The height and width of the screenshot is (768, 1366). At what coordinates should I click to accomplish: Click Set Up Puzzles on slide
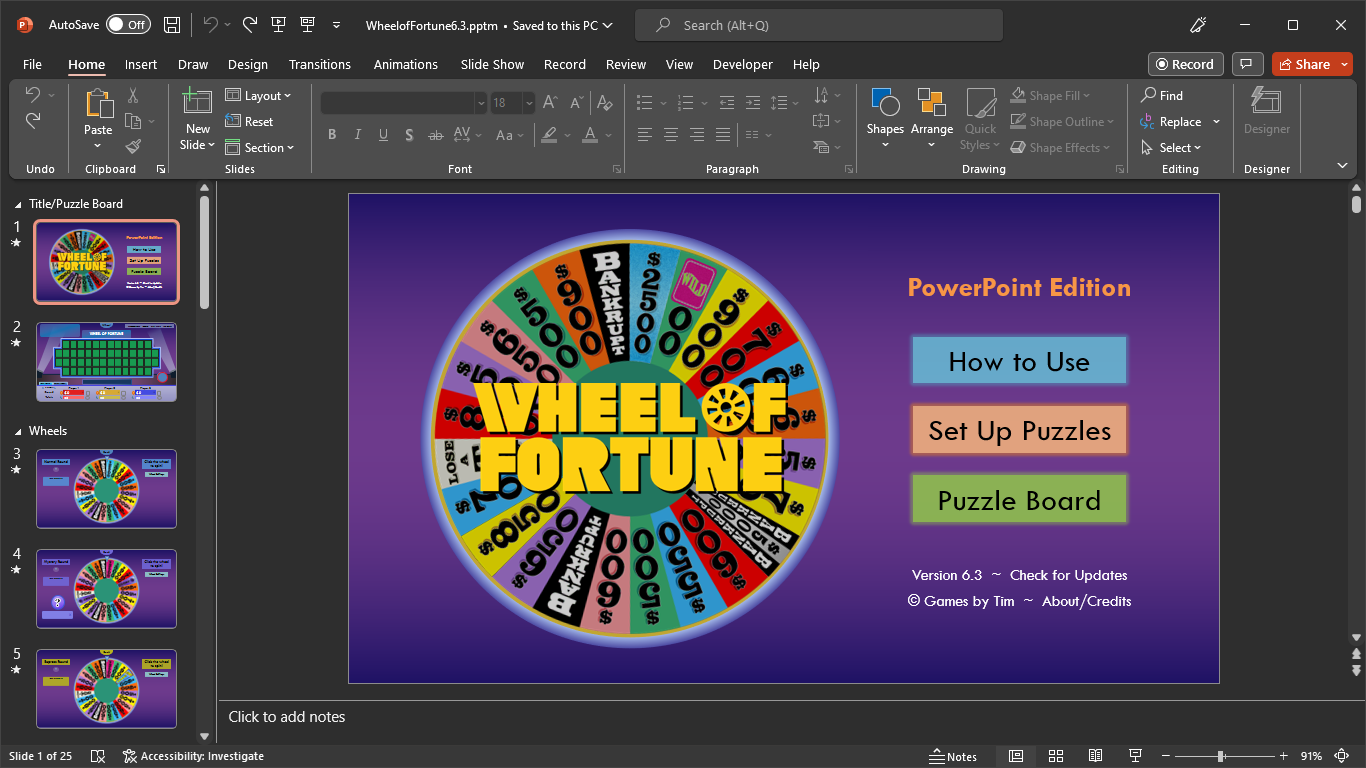(x=1019, y=430)
